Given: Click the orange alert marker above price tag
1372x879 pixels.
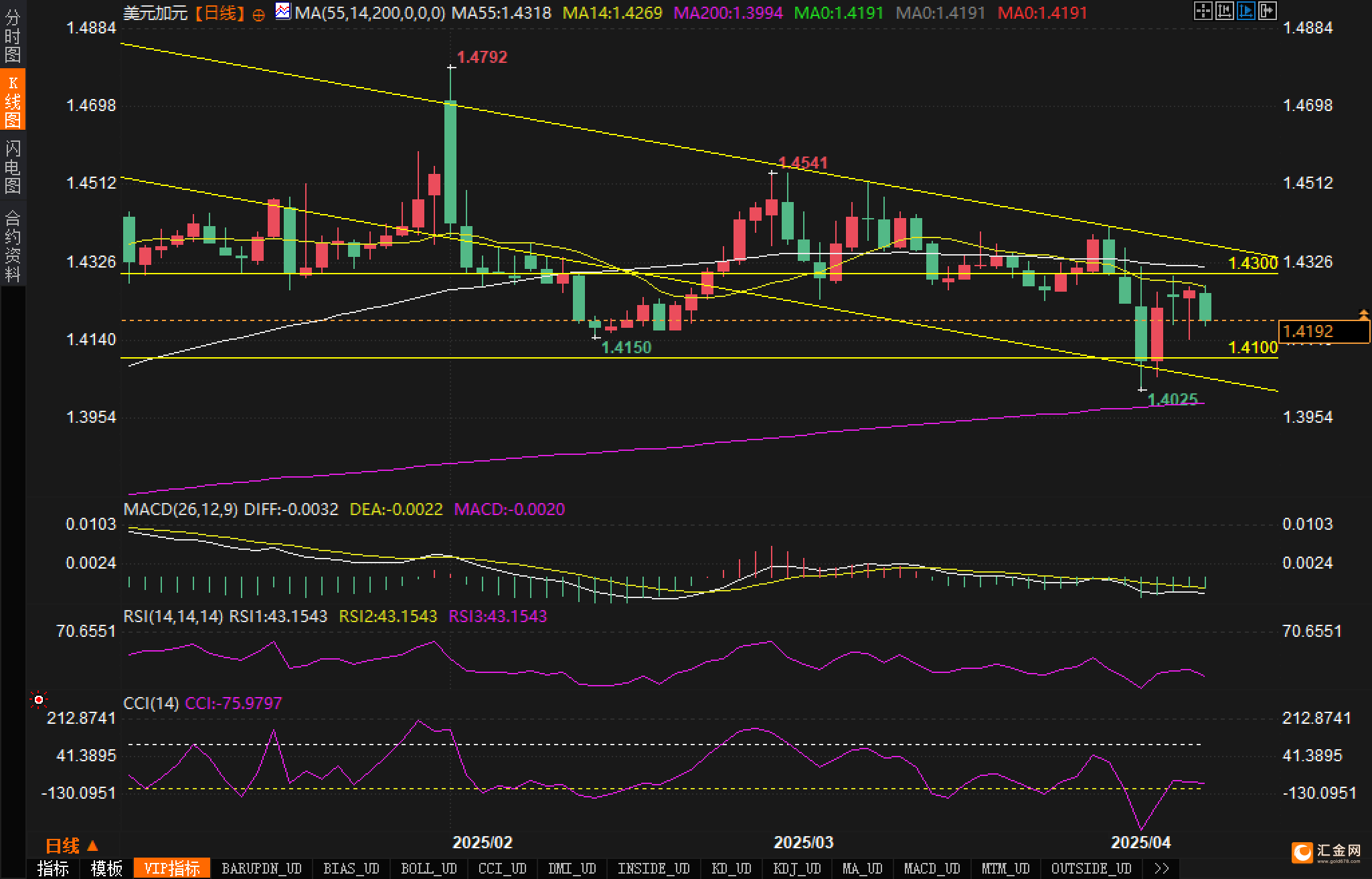Looking at the screenshot, I should (1363, 314).
